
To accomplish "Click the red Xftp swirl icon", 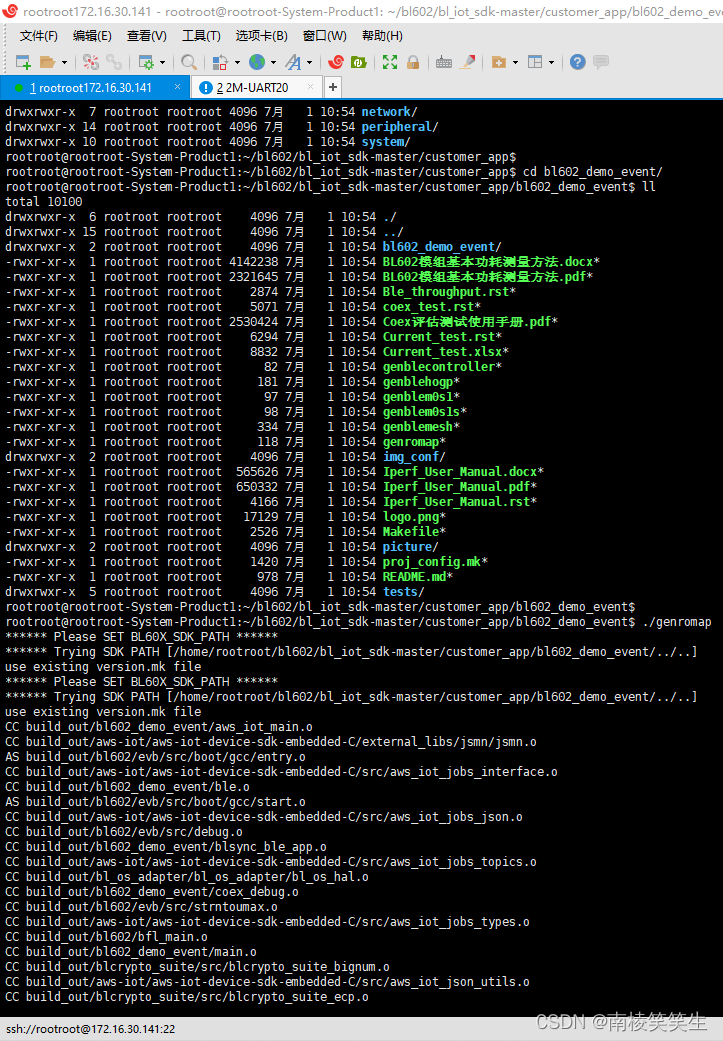I will coord(336,62).
